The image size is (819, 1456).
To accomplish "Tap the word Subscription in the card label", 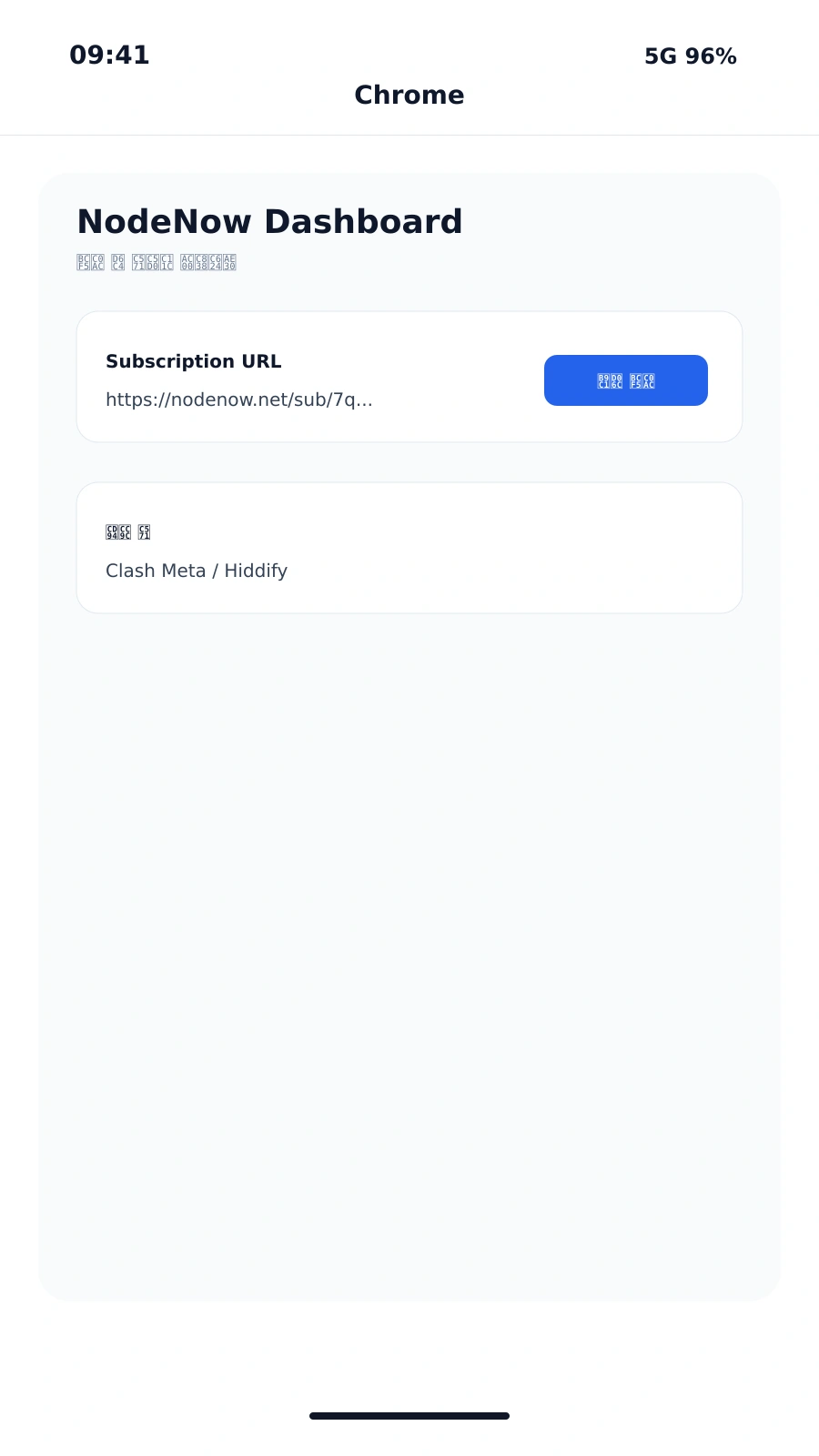I will [x=169, y=361].
